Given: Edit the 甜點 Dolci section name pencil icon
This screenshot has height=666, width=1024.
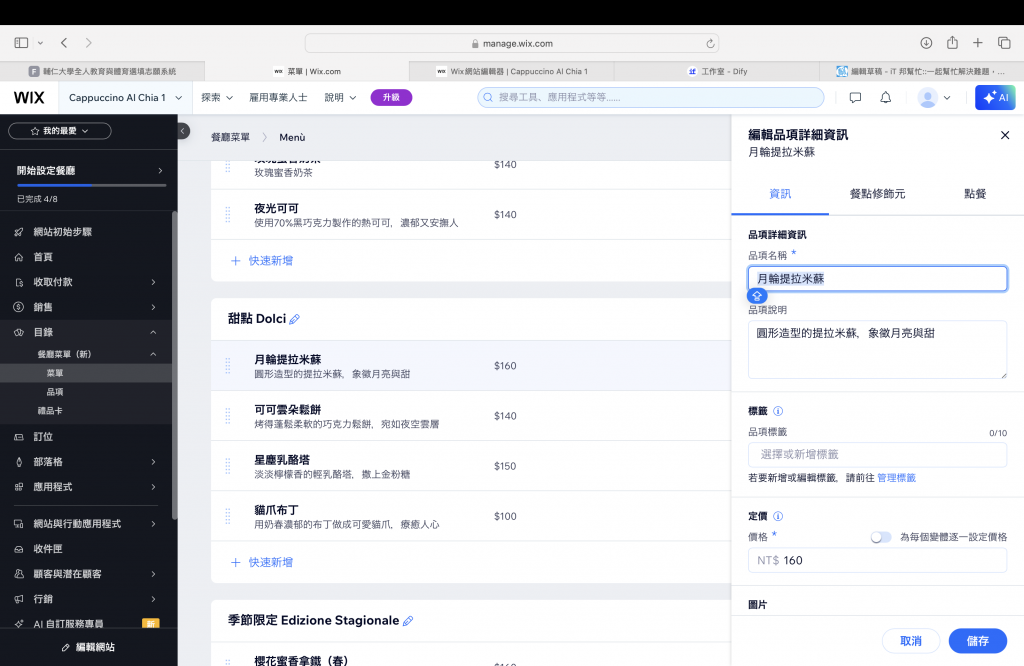Looking at the screenshot, I should point(295,319).
